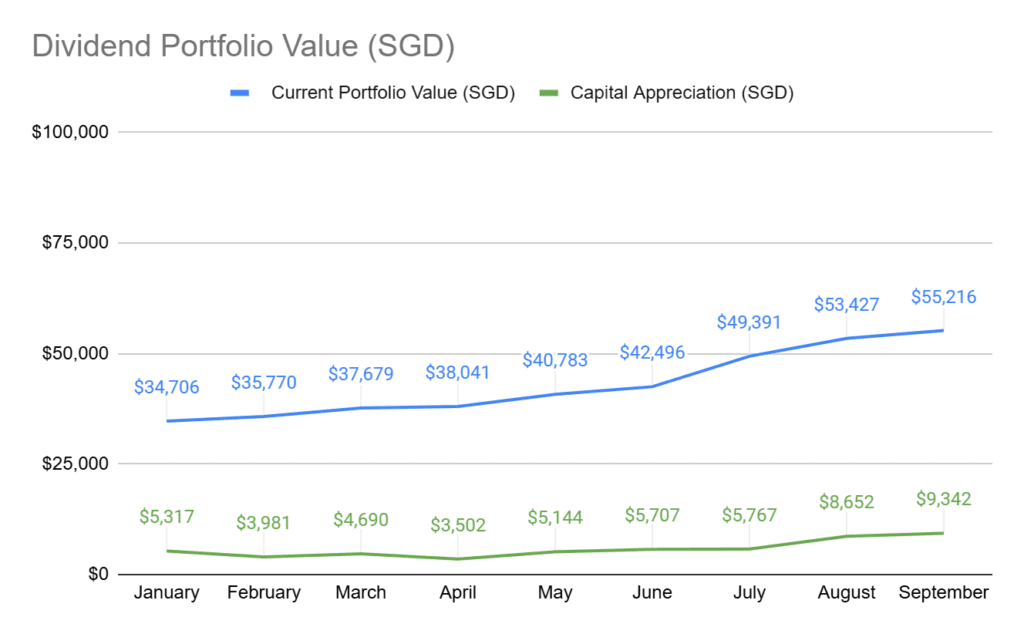This screenshot has height=634, width=1024.
Task: Select the $8,652 August data label
Action: (846, 504)
